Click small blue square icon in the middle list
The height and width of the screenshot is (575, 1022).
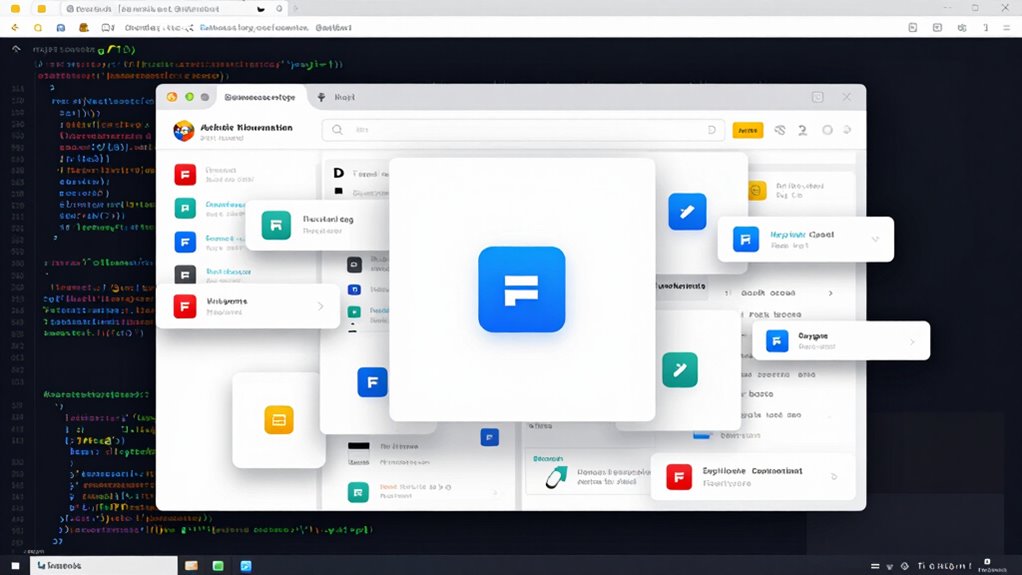pos(354,289)
